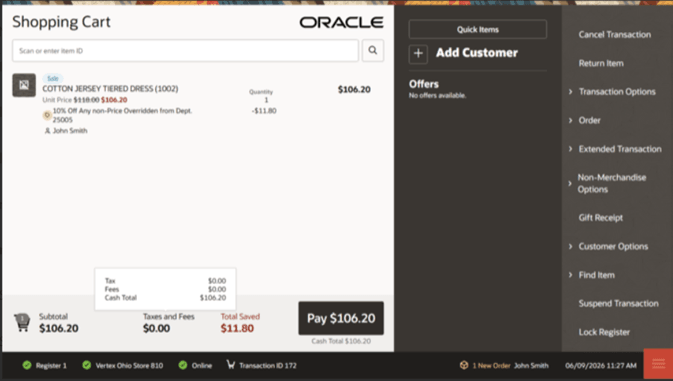Click the Register 1 status text
The image size is (673, 381).
click(51, 366)
